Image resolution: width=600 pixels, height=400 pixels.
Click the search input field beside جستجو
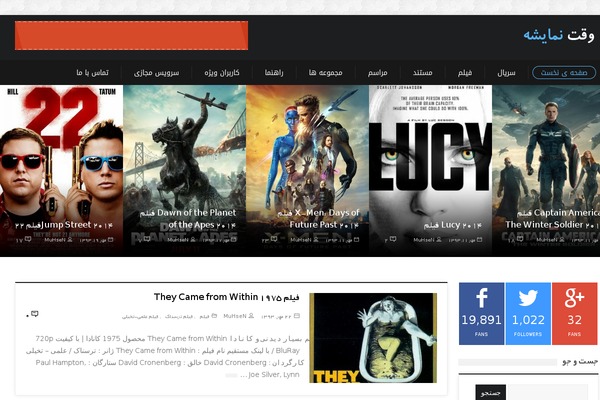pyautogui.click(x=547, y=393)
